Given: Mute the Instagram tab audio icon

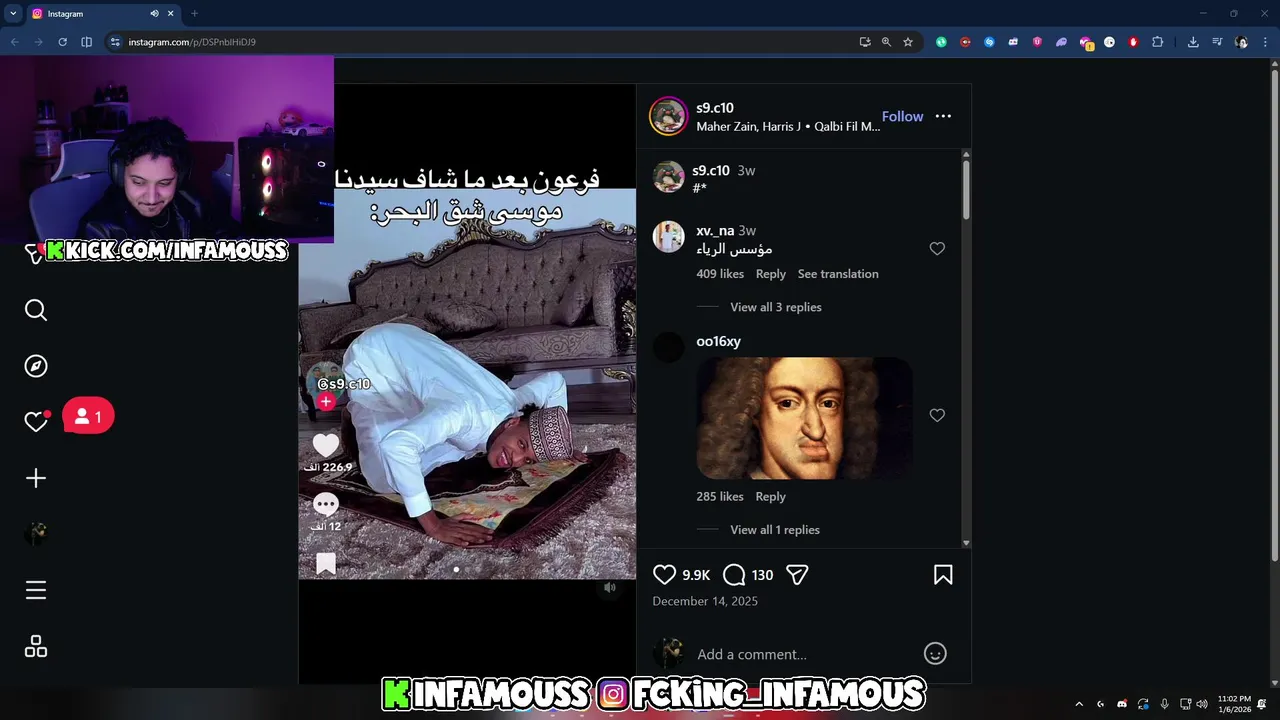Looking at the screenshot, I should 154,14.
